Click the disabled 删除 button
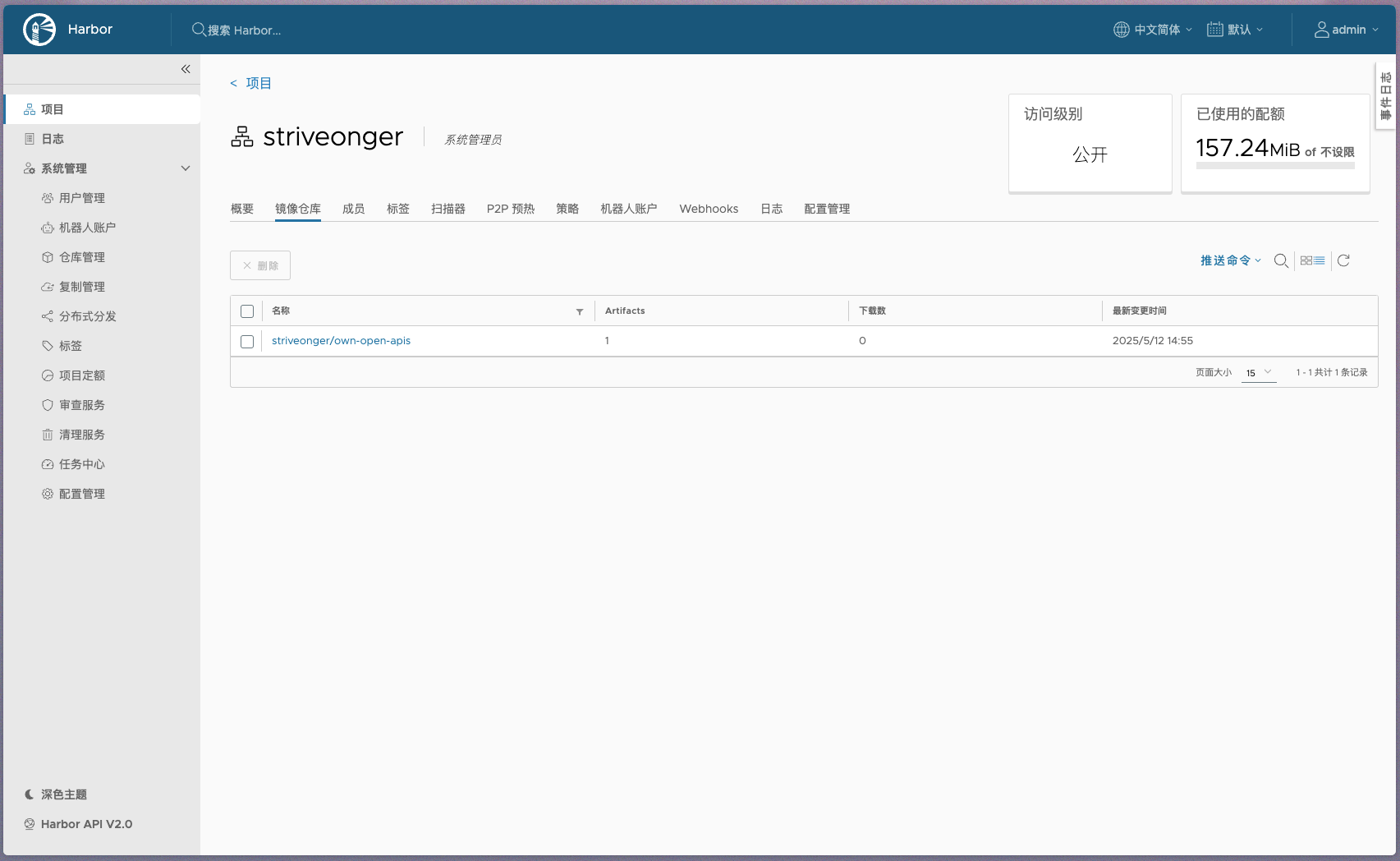The height and width of the screenshot is (861, 1400). pos(260,265)
